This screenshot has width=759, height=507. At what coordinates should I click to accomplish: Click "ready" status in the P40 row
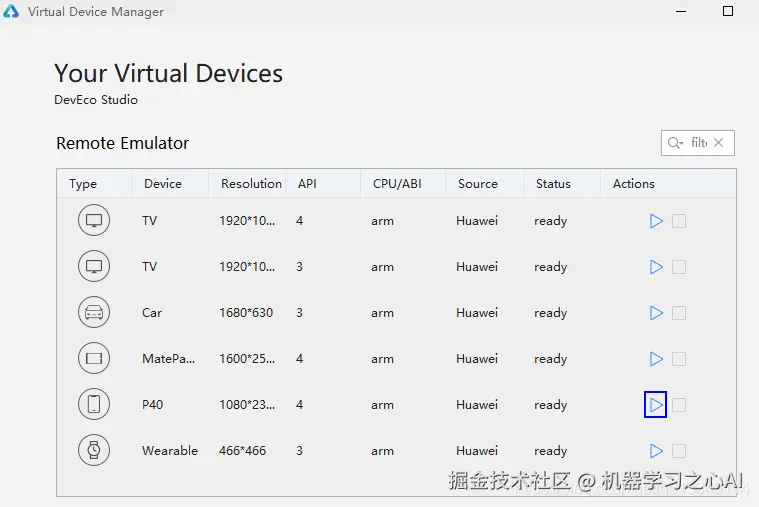pyautogui.click(x=550, y=405)
